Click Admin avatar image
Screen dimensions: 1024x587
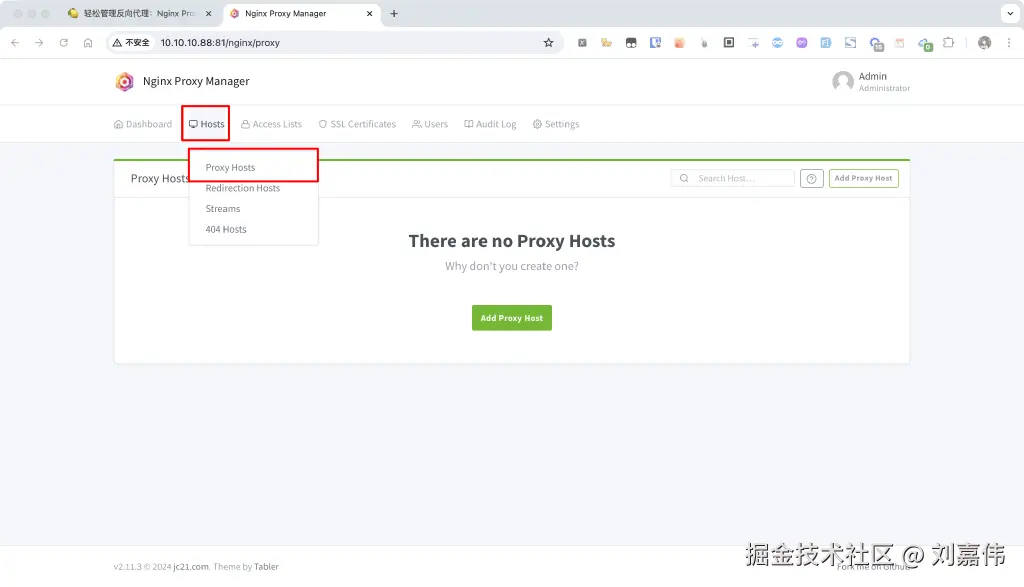coord(843,82)
